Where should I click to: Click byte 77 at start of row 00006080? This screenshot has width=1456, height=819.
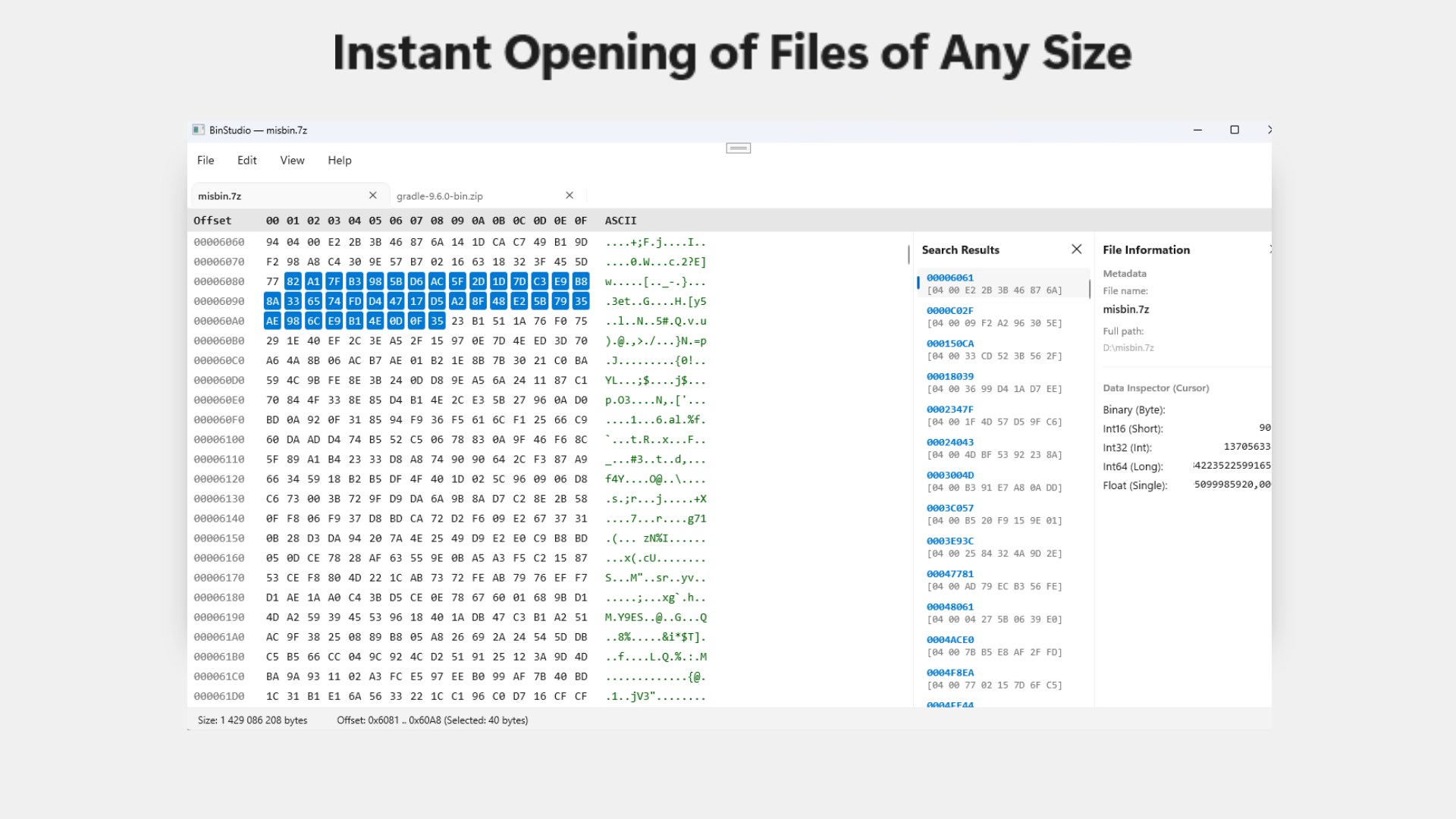coord(272,281)
